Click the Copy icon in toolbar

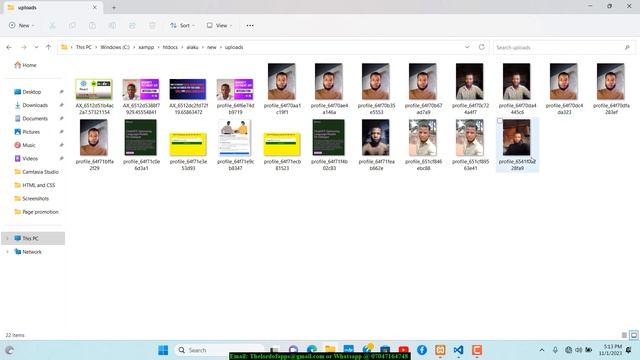pyautogui.click(x=72, y=25)
